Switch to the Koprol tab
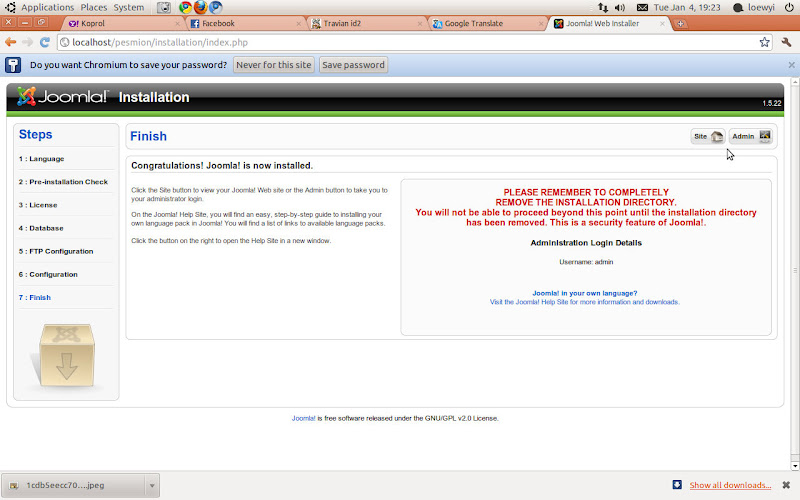800x500 pixels. (121, 23)
